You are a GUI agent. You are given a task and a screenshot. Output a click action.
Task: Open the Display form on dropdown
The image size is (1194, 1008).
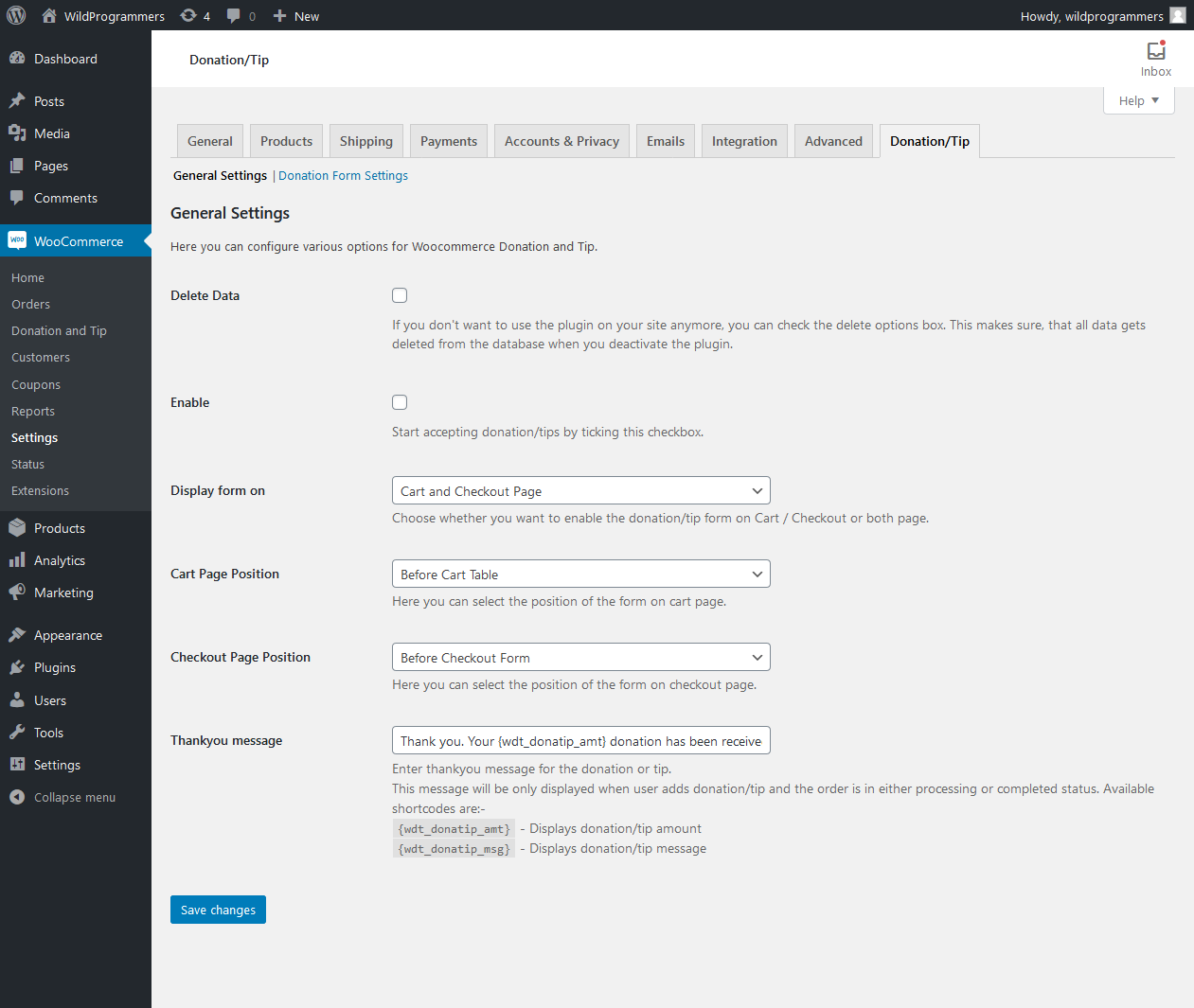pos(580,490)
